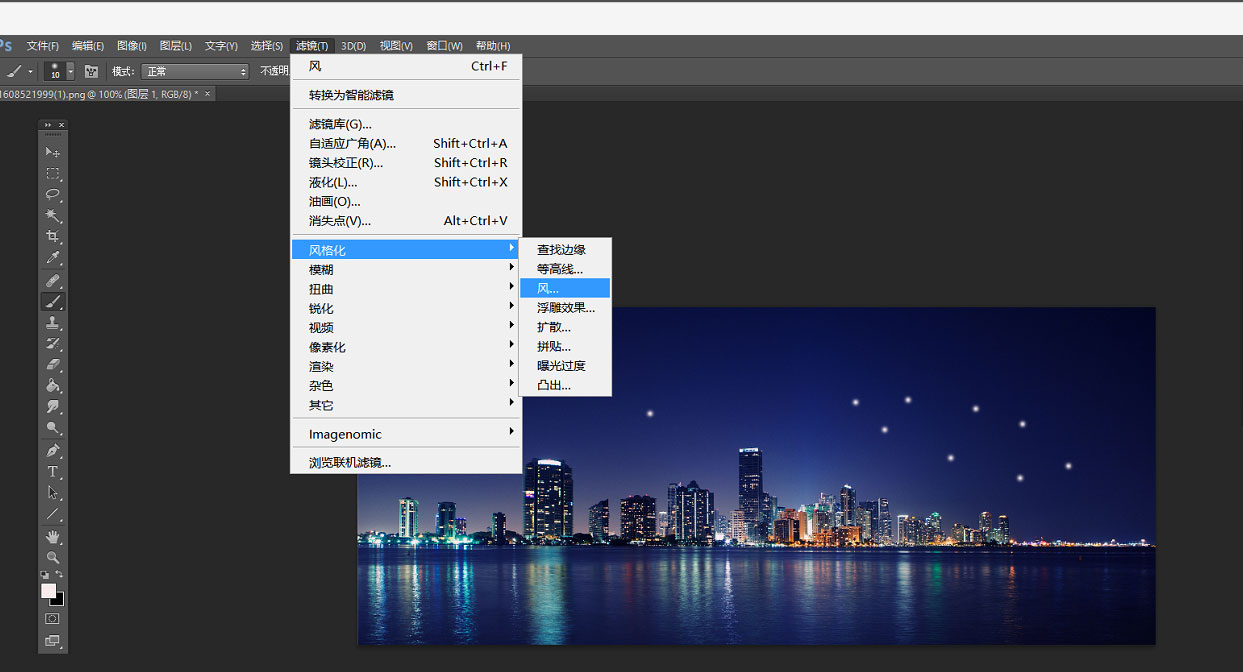The width and height of the screenshot is (1243, 672).
Task: Click the foreground color swatch
Action: point(48,591)
